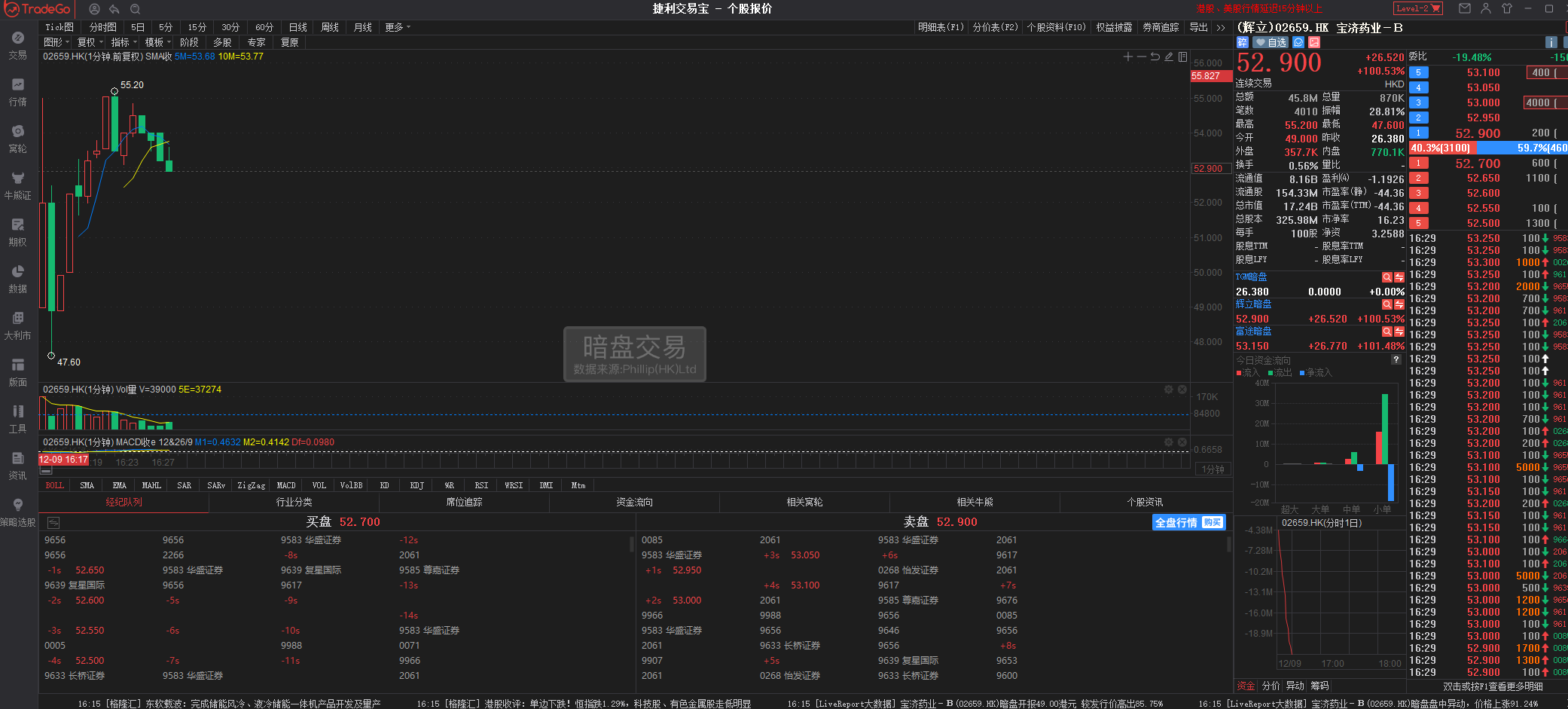Open the 指标 indicator dropdown
Image resolution: width=1568 pixels, height=709 pixels.
[124, 42]
